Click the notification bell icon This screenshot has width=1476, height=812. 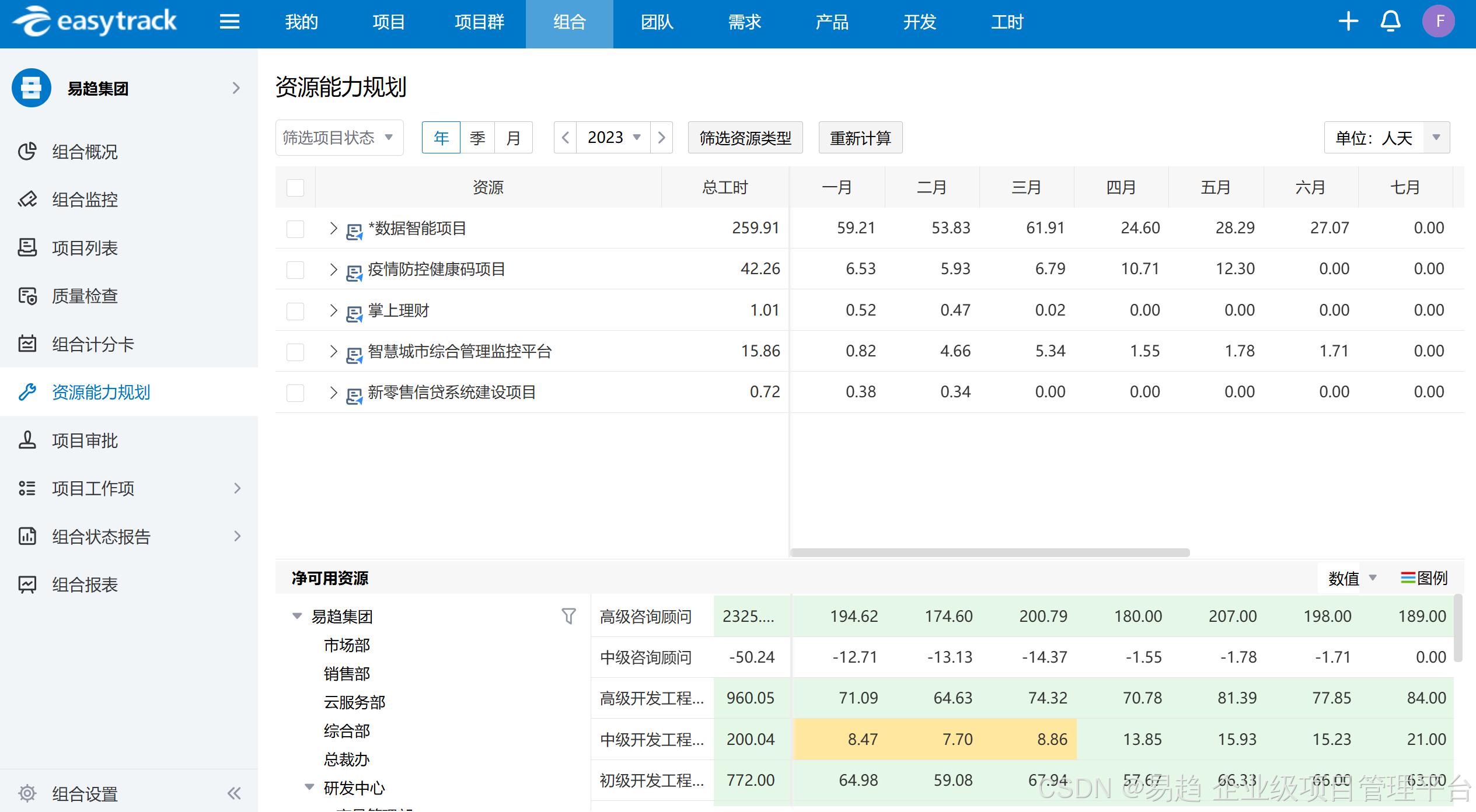tap(1390, 22)
